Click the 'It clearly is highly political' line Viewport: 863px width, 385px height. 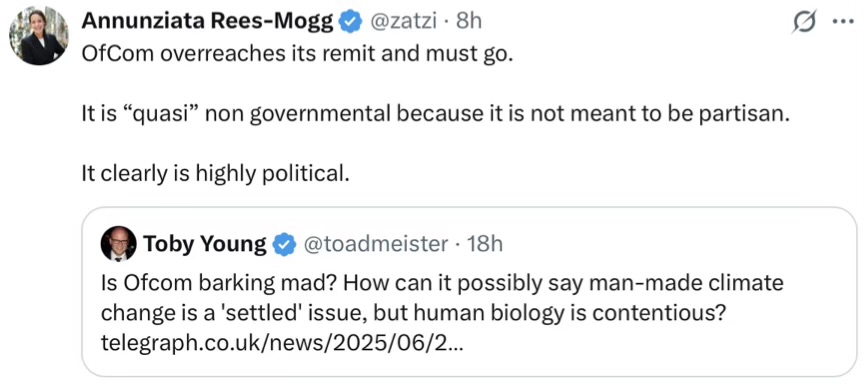(x=215, y=173)
